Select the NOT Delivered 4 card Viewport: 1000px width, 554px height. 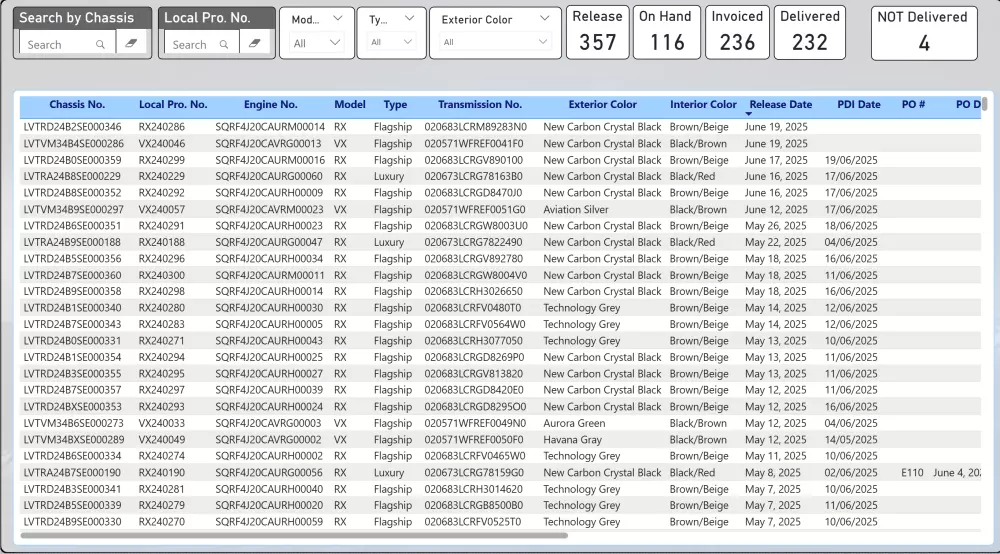click(924, 33)
